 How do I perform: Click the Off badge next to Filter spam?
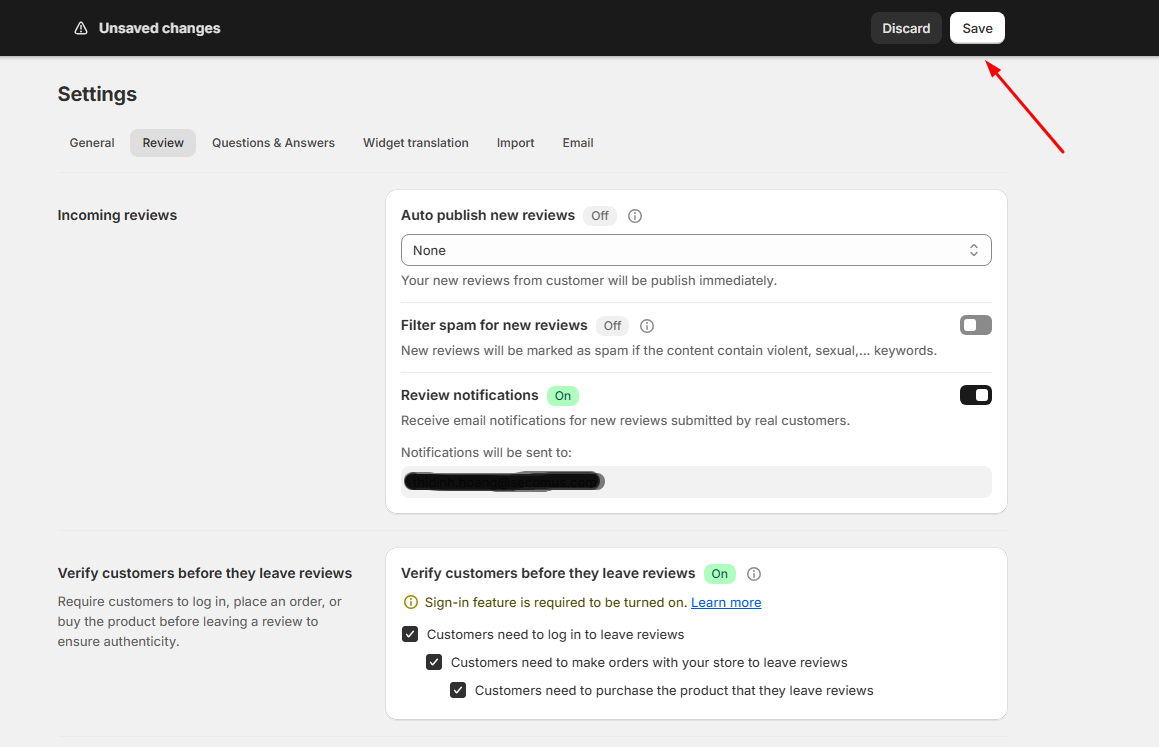pos(612,326)
